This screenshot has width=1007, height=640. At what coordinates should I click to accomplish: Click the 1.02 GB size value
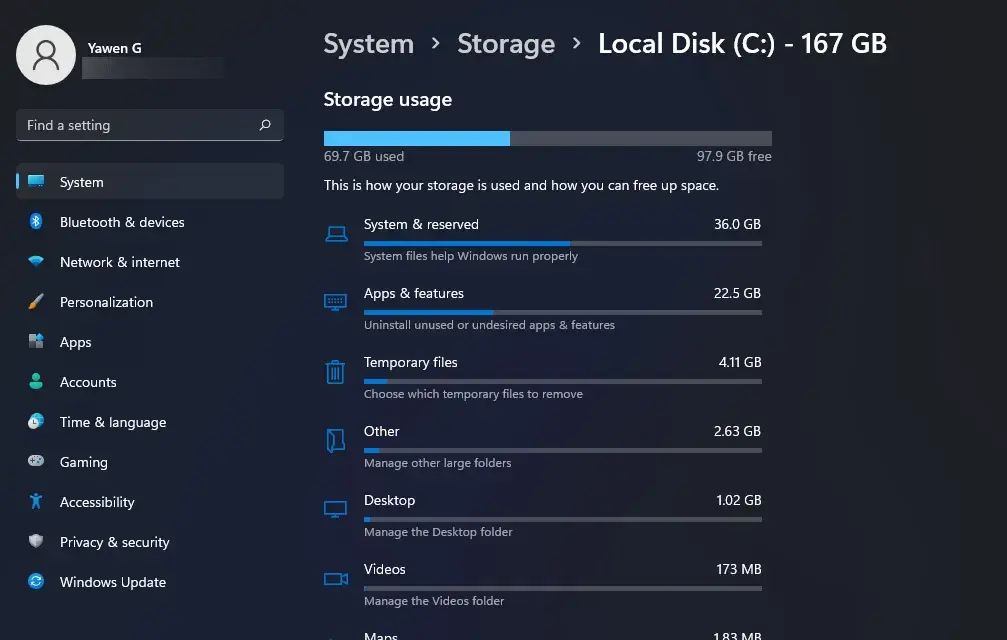tap(739, 500)
